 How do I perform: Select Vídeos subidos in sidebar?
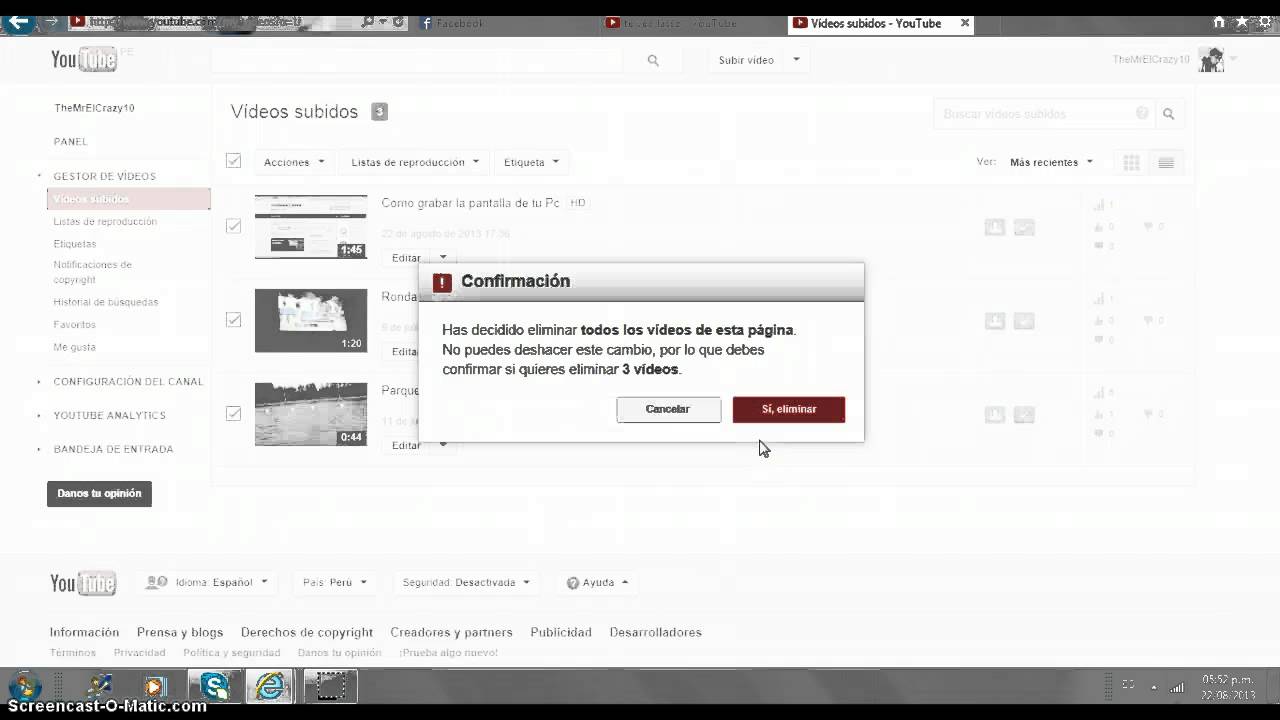coord(128,199)
